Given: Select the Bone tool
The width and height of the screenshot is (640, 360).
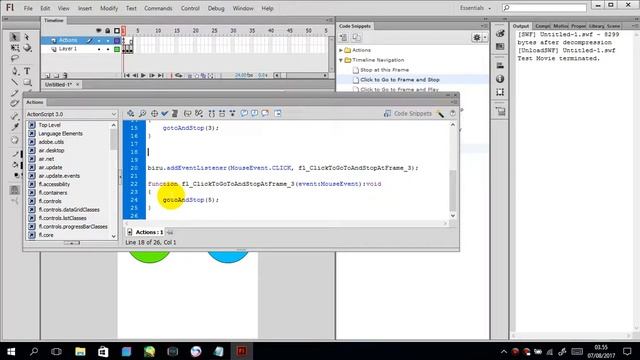Looking at the screenshot, I should coord(15,116).
